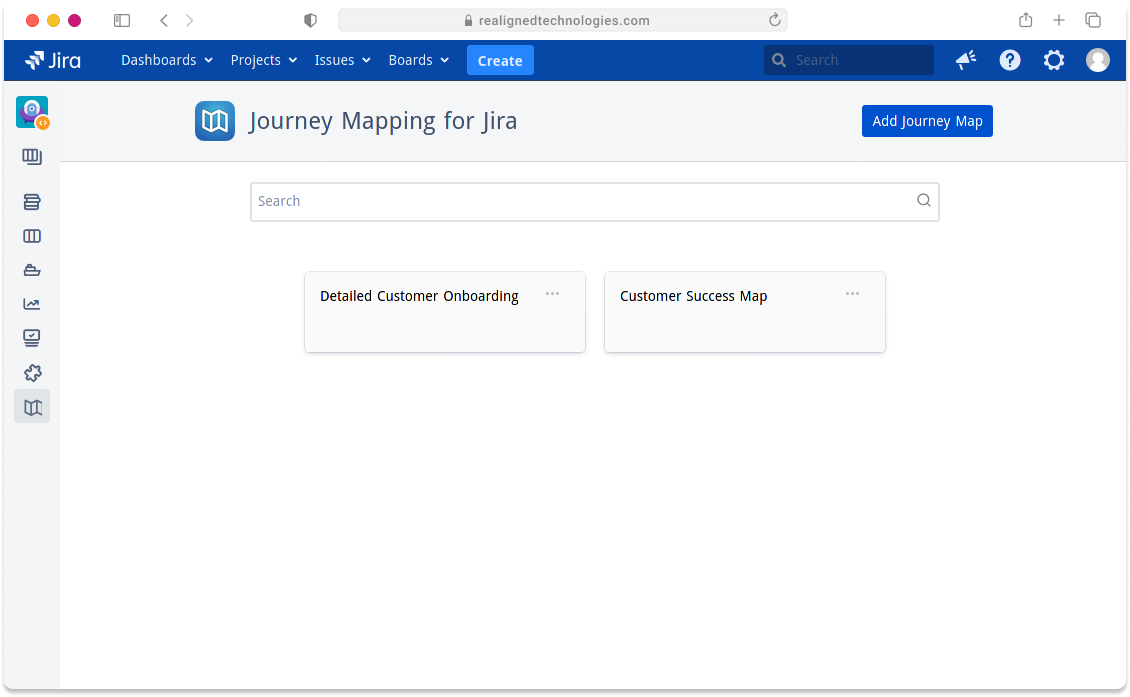This screenshot has width=1130, height=697.
Task: Go forward with the browser forward arrow
Action: (190, 21)
